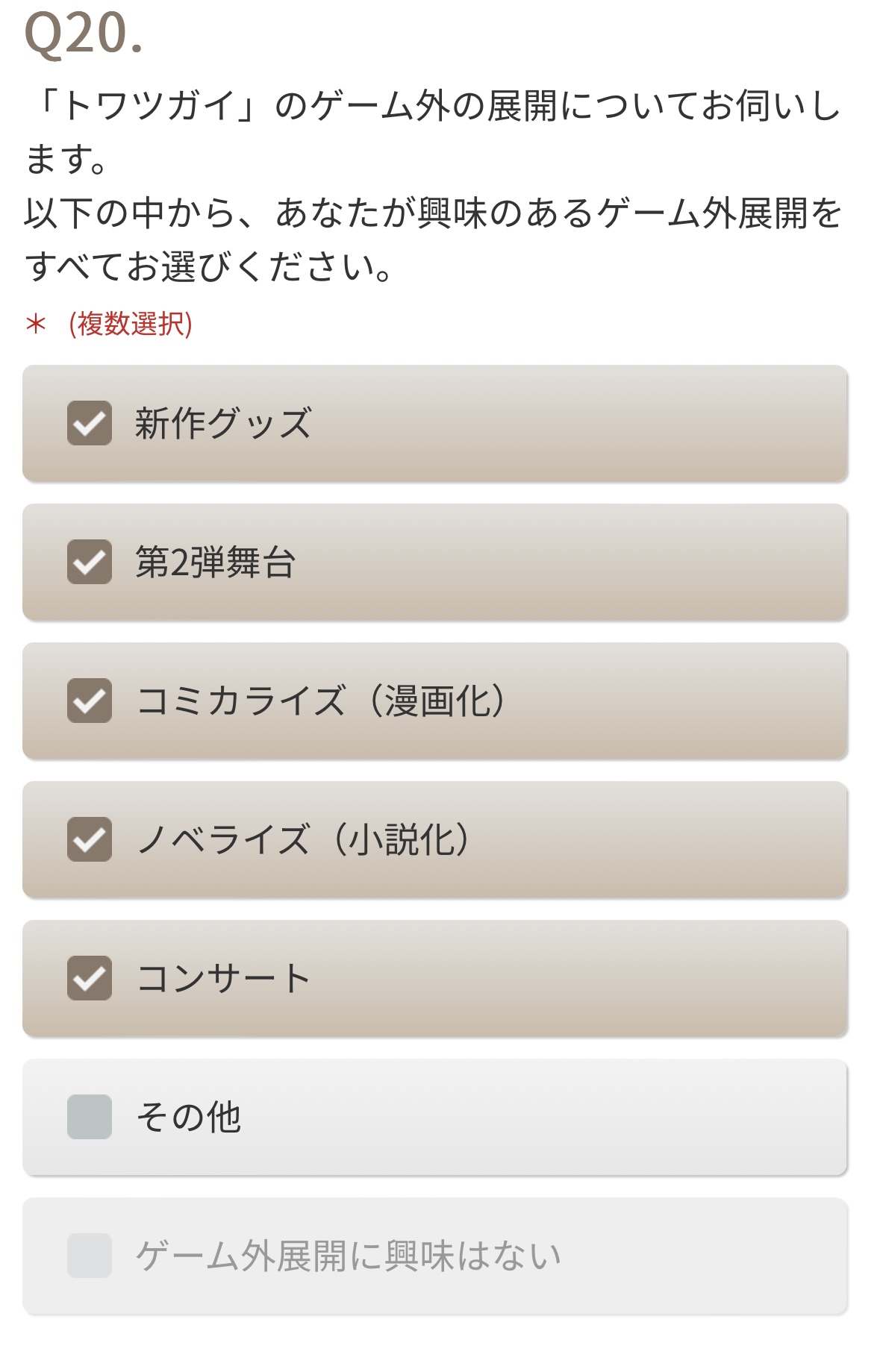880x1372 pixels.
Task: Click the red required asterisk
Action: tap(36, 325)
